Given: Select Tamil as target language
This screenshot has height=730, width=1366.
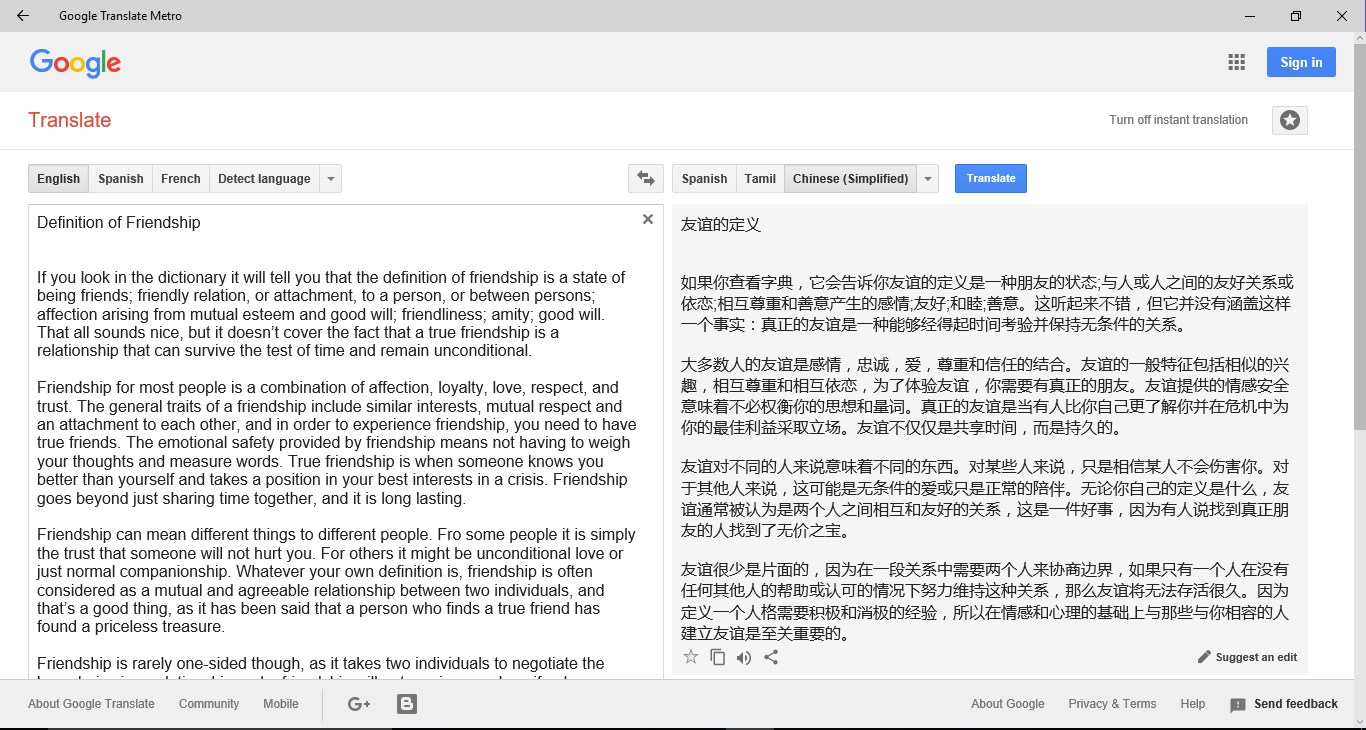Looking at the screenshot, I should click(760, 179).
